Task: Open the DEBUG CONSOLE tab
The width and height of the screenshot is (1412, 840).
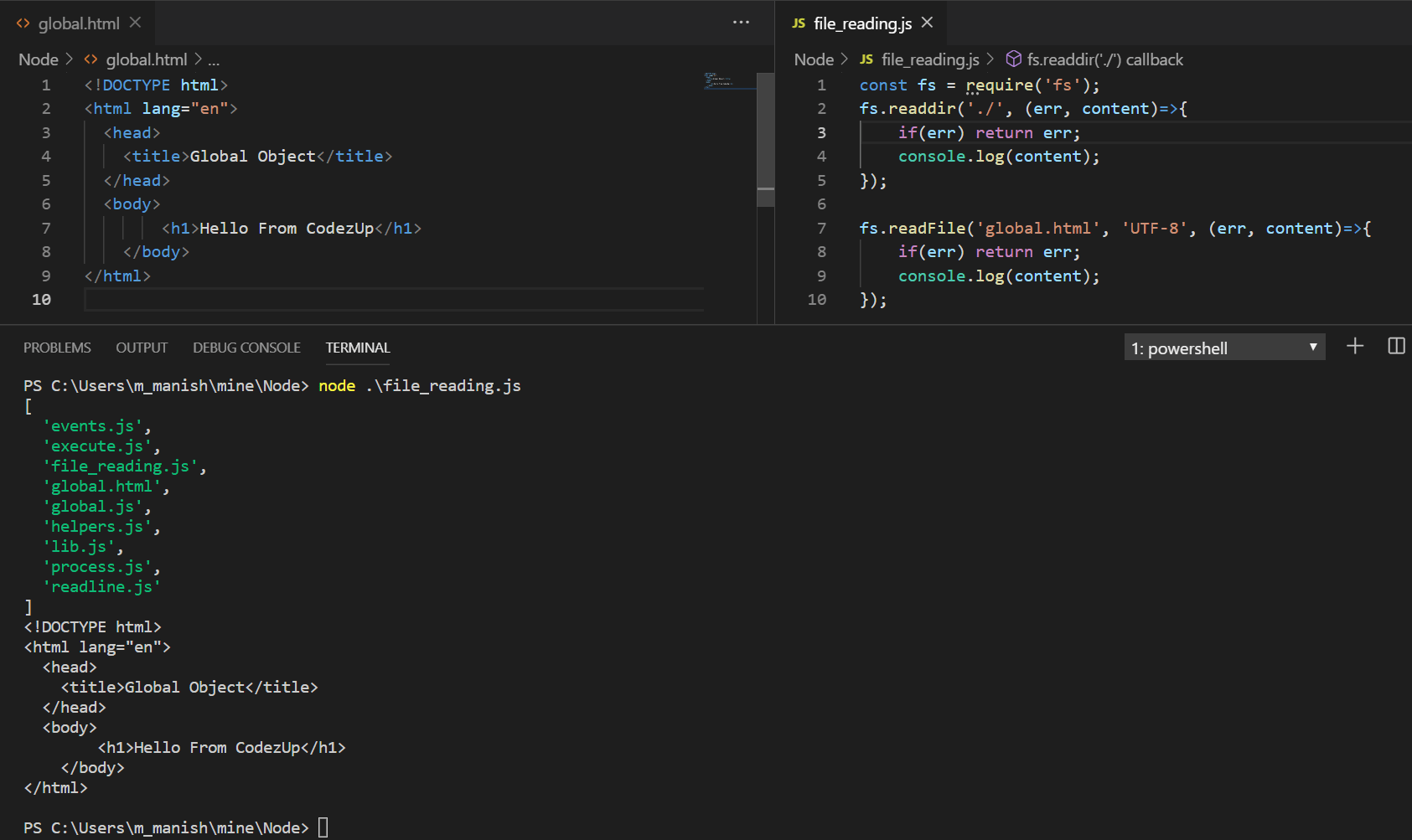Action: pos(246,348)
